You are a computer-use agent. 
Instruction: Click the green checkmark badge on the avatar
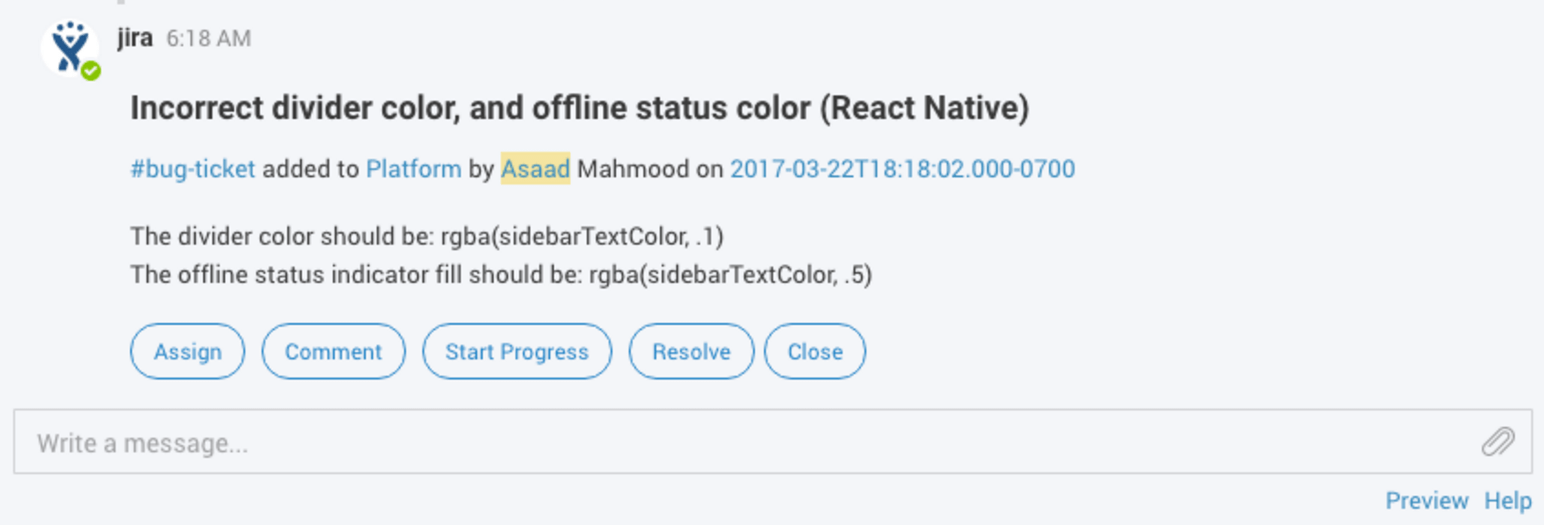click(x=91, y=71)
